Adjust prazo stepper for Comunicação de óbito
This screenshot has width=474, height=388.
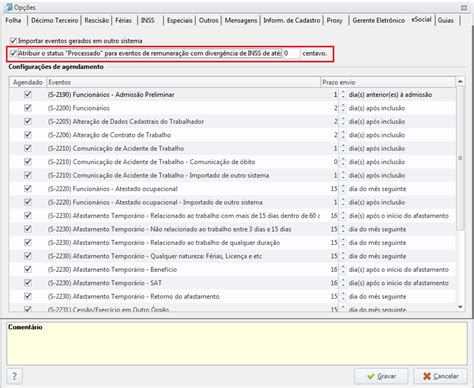[343, 162]
